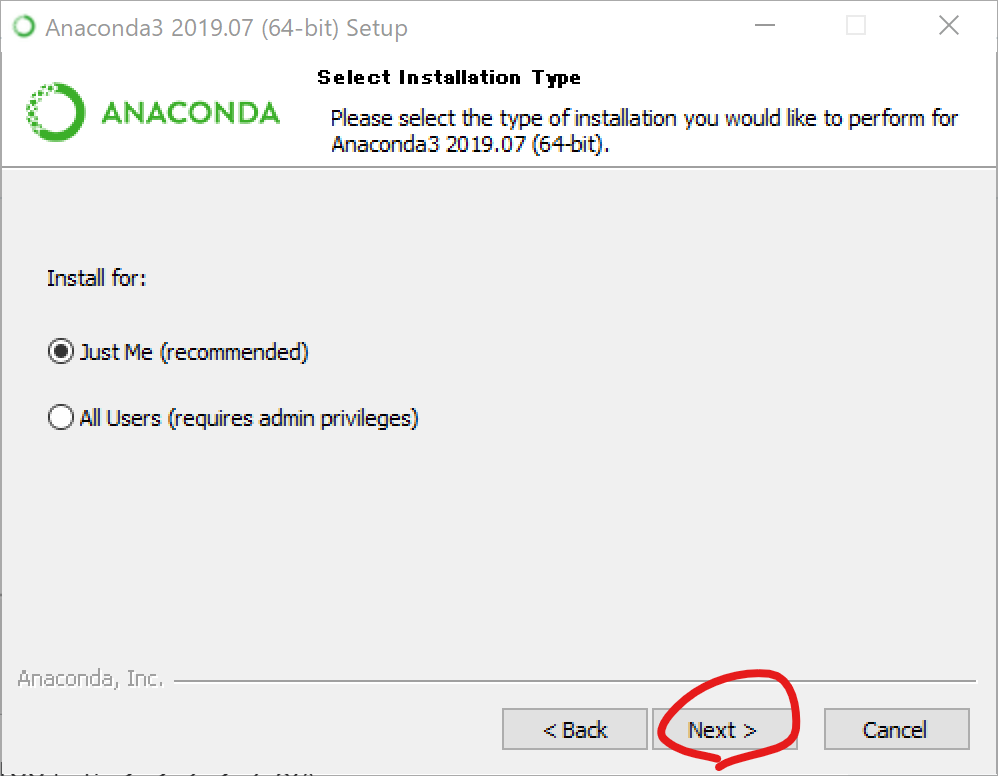Close the setup window with the X
Image resolution: width=998 pixels, height=776 pixels.
pos(948,25)
